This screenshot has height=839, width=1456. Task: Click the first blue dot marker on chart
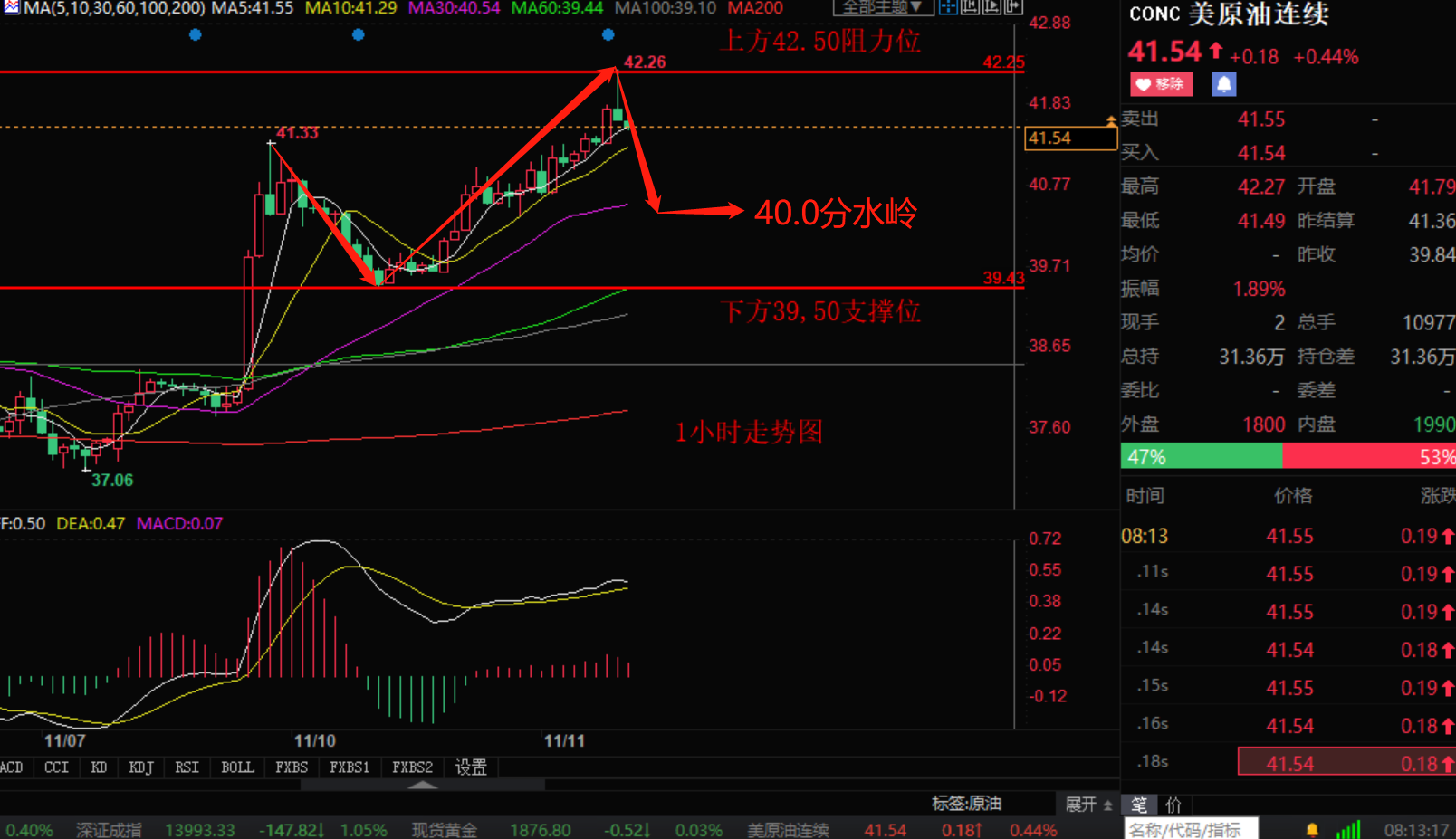click(x=196, y=34)
